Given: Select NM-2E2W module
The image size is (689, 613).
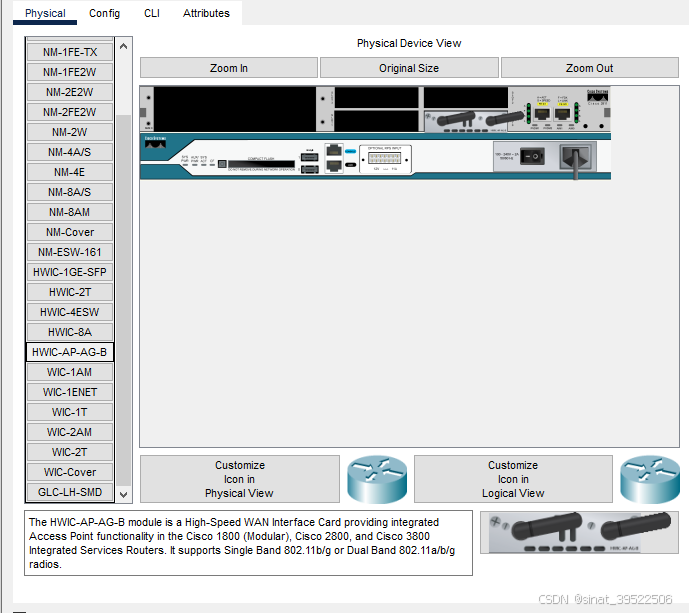Looking at the screenshot, I should click(70, 92).
